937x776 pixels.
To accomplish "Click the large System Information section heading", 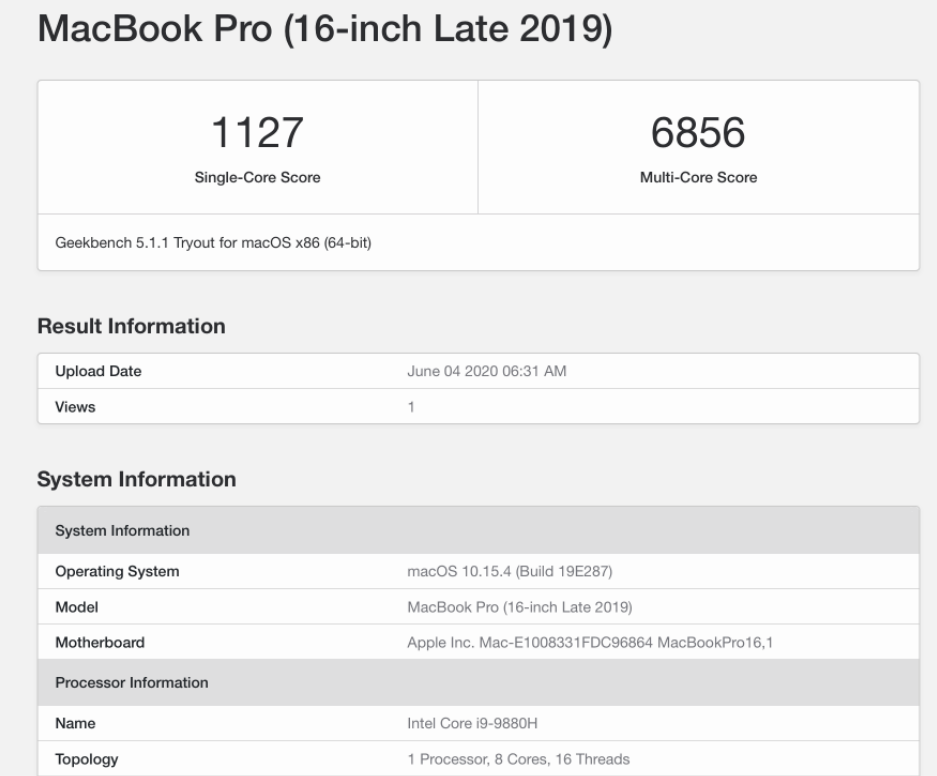I will pos(137,479).
